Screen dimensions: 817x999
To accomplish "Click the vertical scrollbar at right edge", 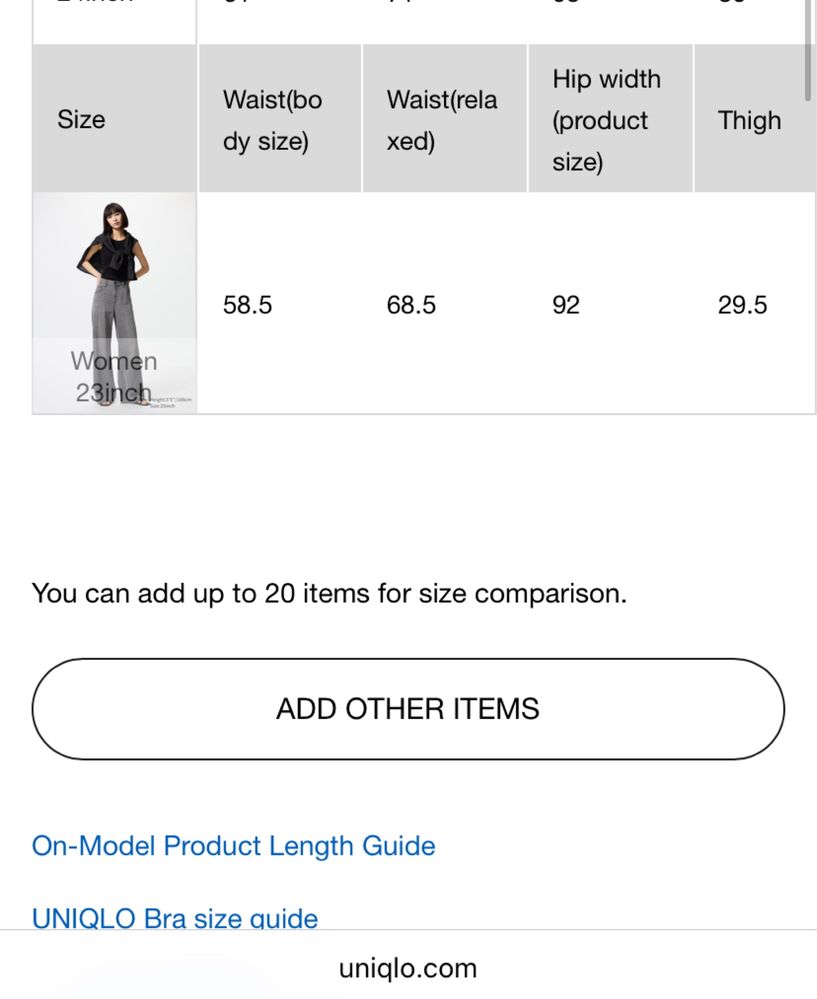I will 807,51.
